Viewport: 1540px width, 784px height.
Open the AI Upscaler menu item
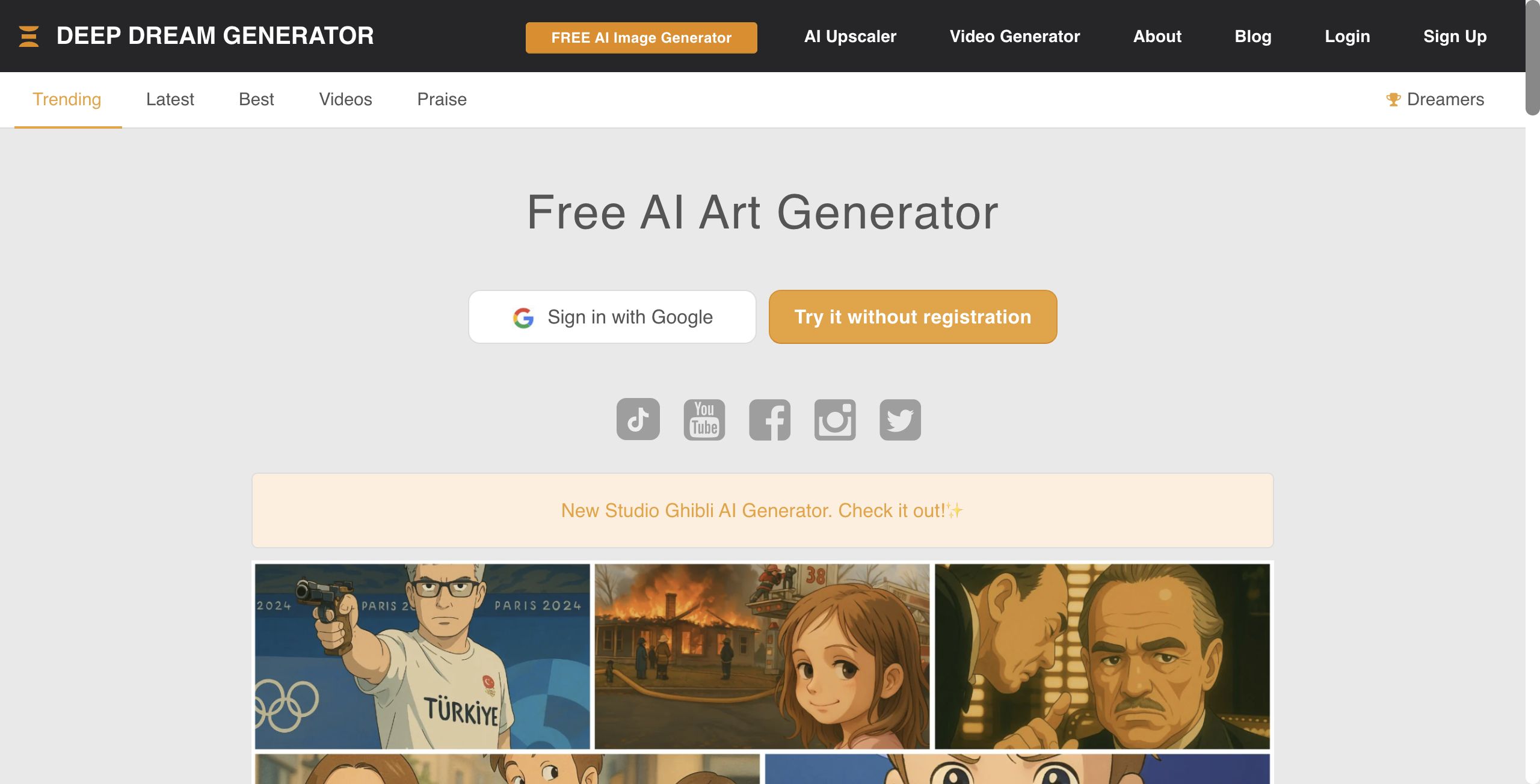tap(850, 36)
